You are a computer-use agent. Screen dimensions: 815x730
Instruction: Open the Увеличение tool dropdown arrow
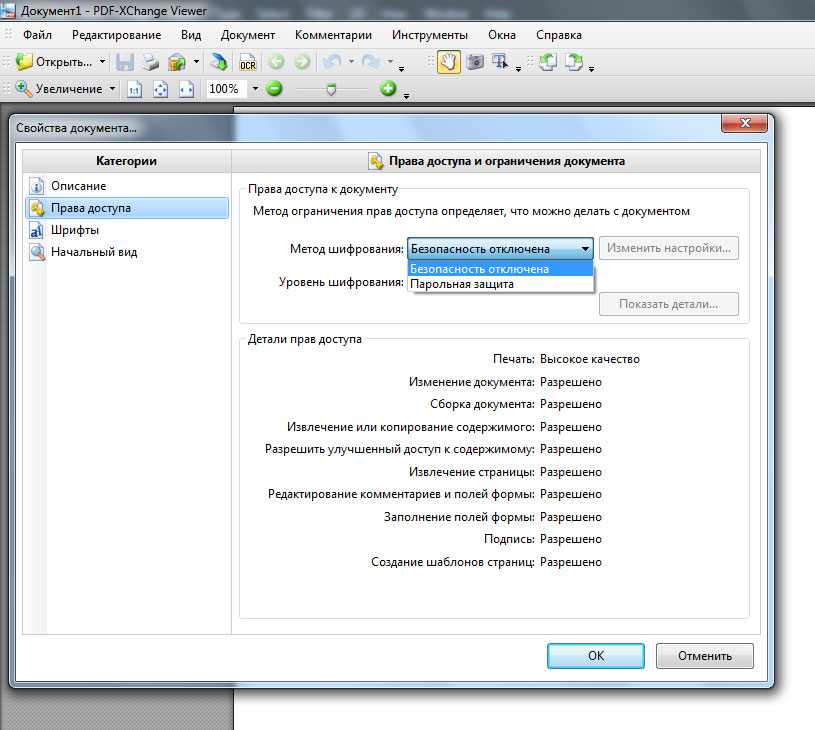click(112, 89)
